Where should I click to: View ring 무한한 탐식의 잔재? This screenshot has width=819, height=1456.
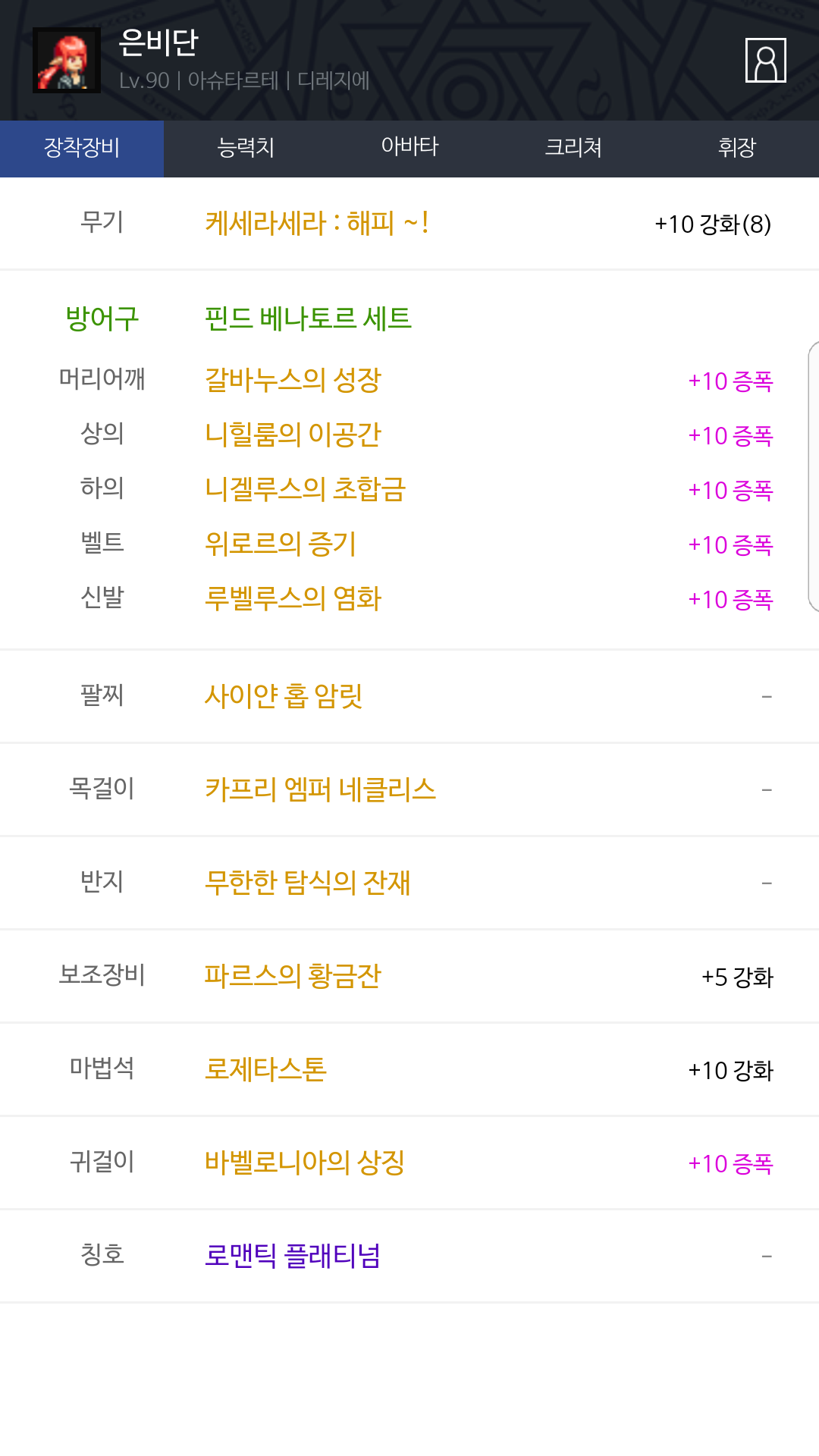tap(308, 883)
